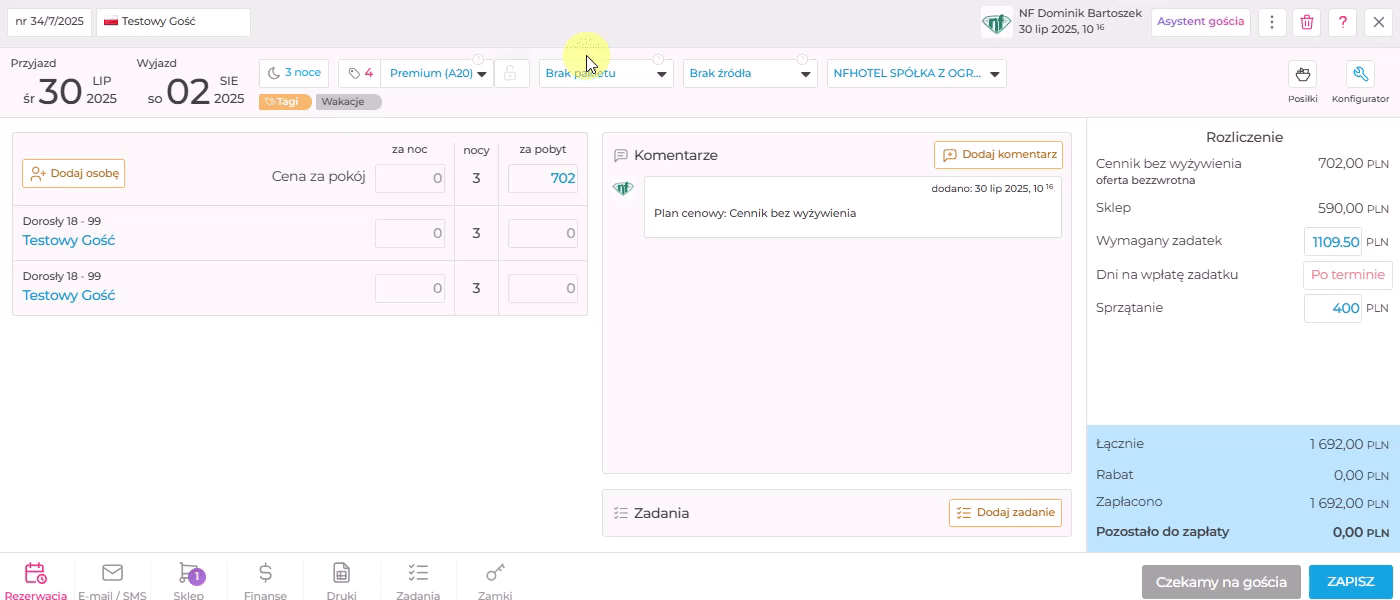Open the Finanse tab

(x=265, y=581)
